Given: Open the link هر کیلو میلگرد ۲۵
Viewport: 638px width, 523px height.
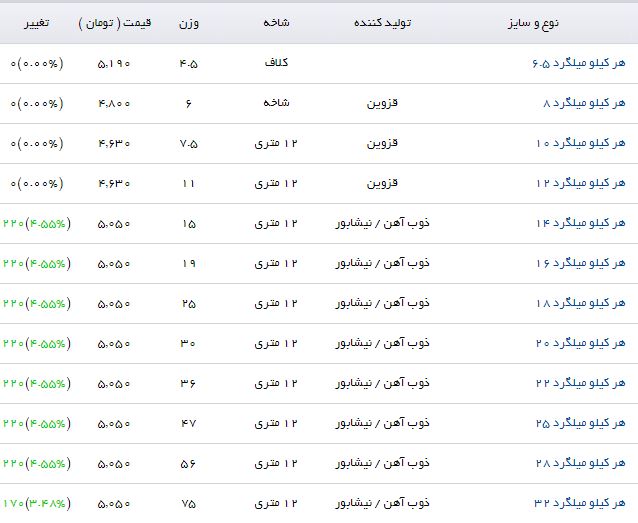Looking at the screenshot, I should click(x=581, y=423).
